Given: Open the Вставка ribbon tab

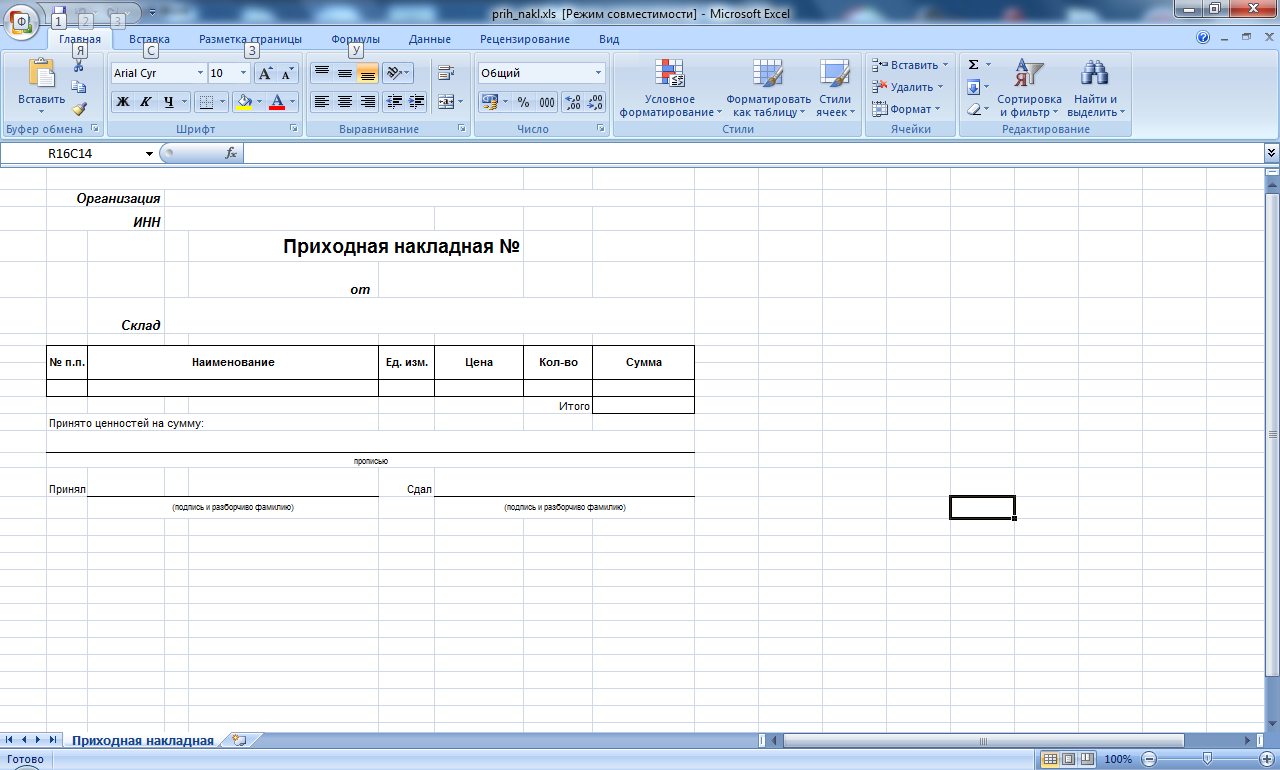Looking at the screenshot, I should point(149,39).
